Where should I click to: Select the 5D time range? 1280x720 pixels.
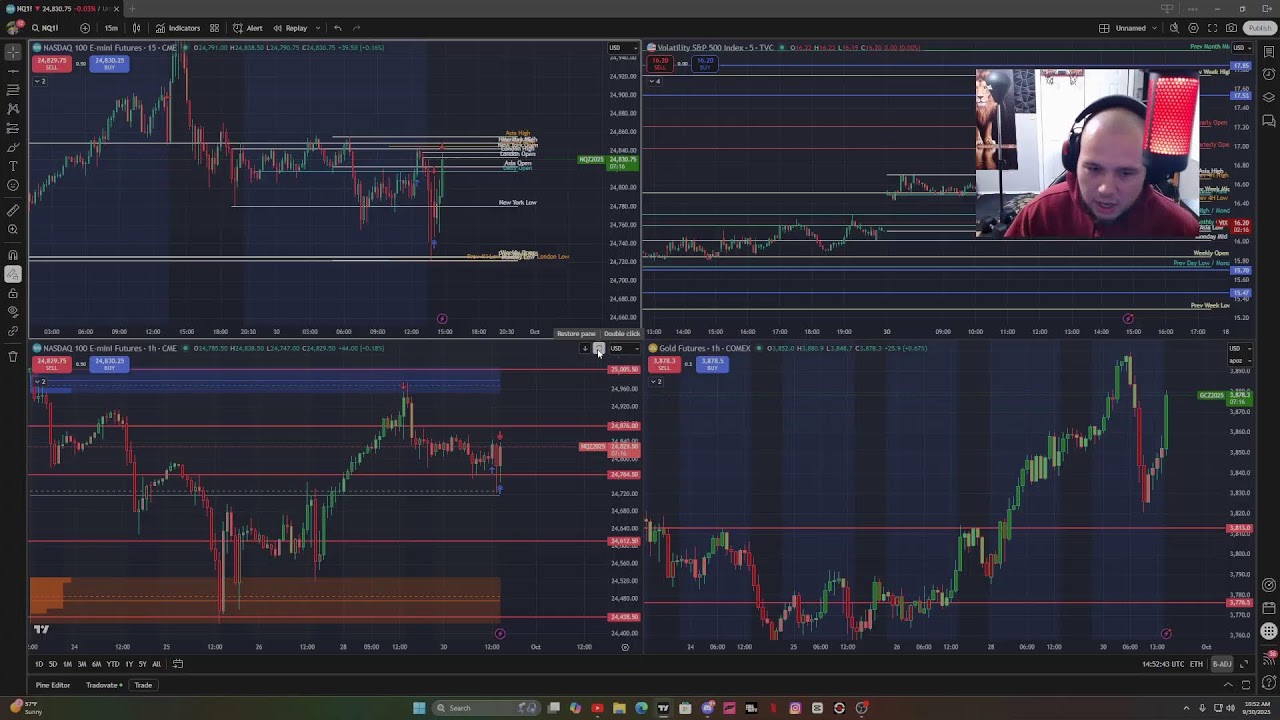(x=53, y=664)
